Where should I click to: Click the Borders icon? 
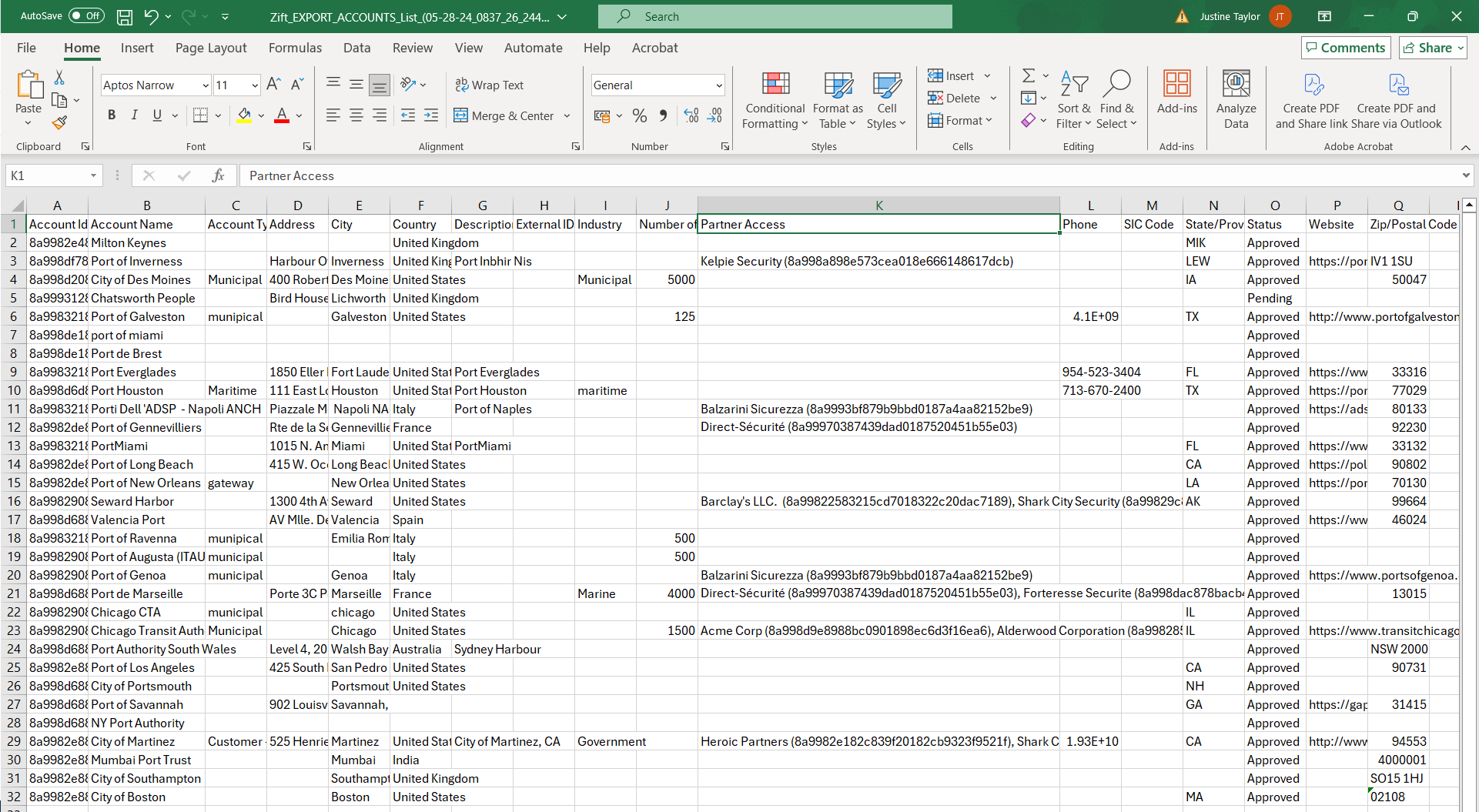(200, 115)
